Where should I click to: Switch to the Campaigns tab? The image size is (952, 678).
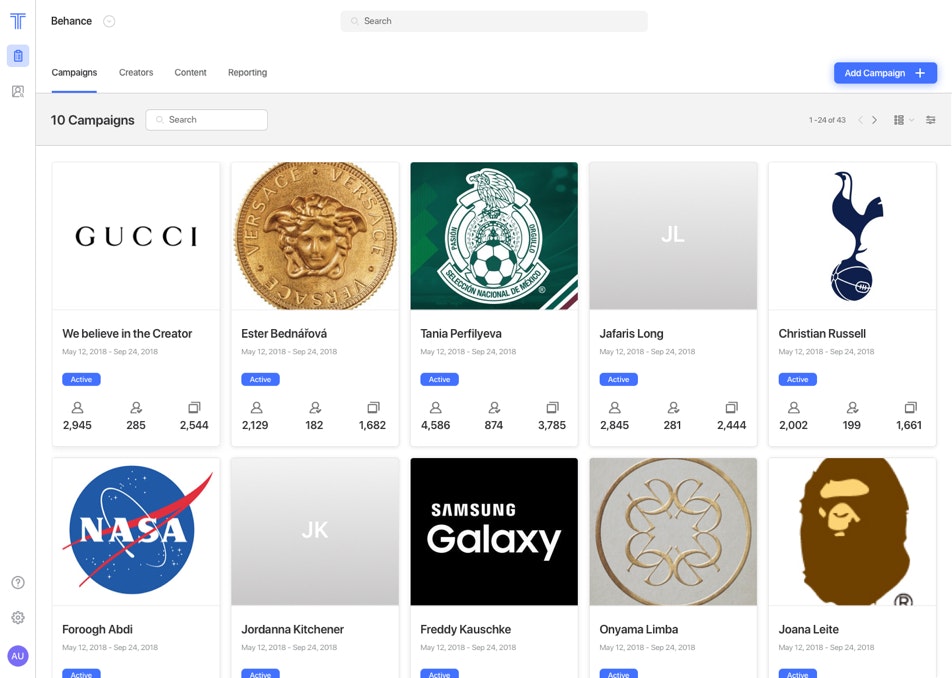pos(74,72)
